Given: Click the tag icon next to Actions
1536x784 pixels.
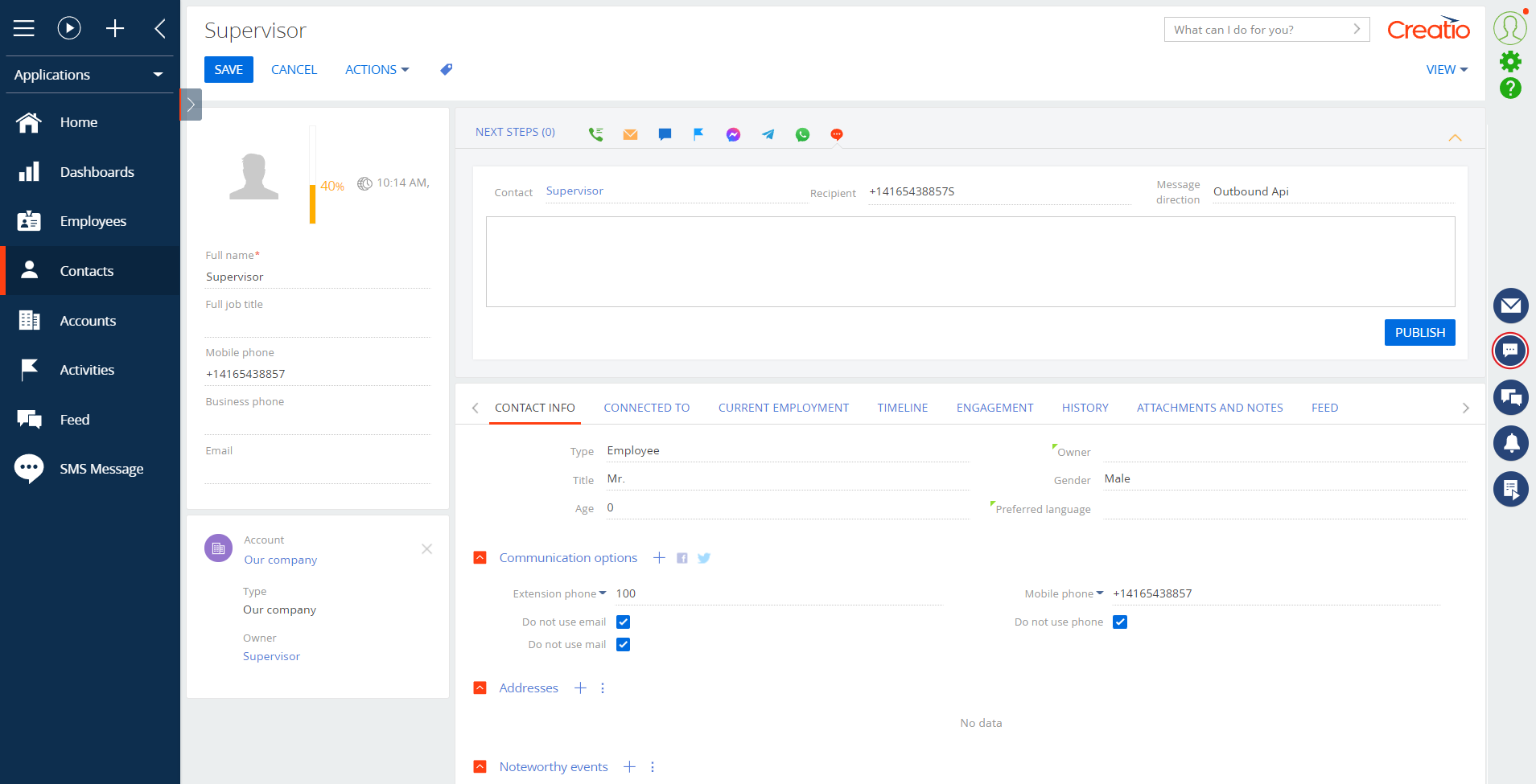Looking at the screenshot, I should pos(447,70).
